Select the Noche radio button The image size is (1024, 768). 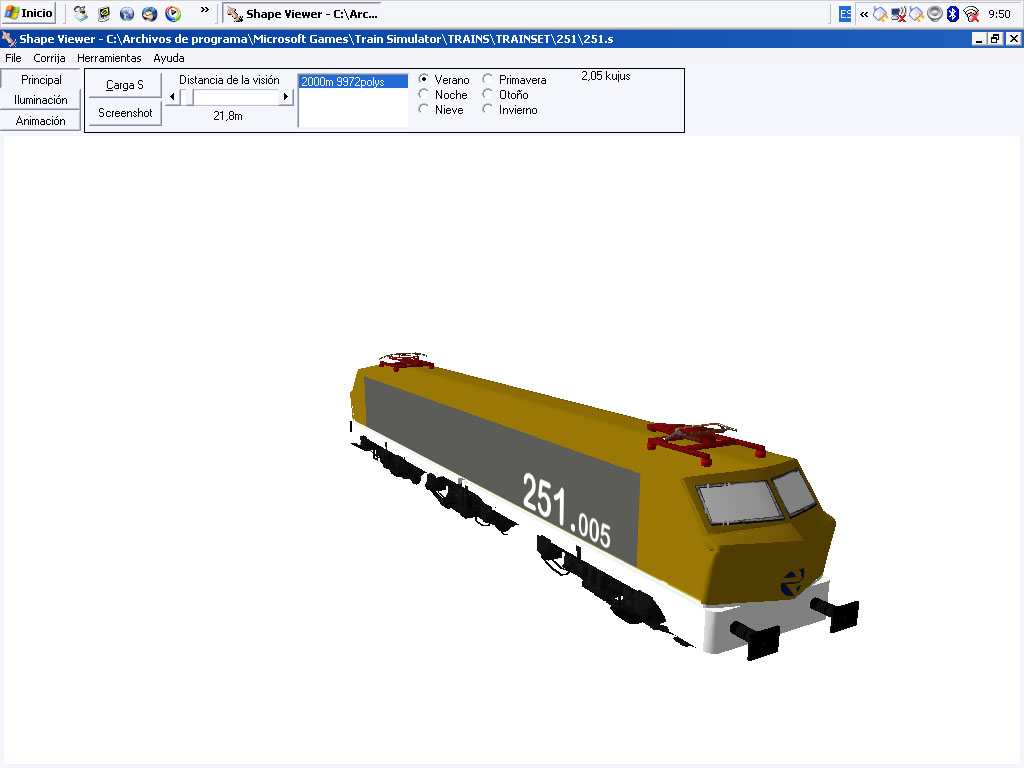tap(424, 95)
